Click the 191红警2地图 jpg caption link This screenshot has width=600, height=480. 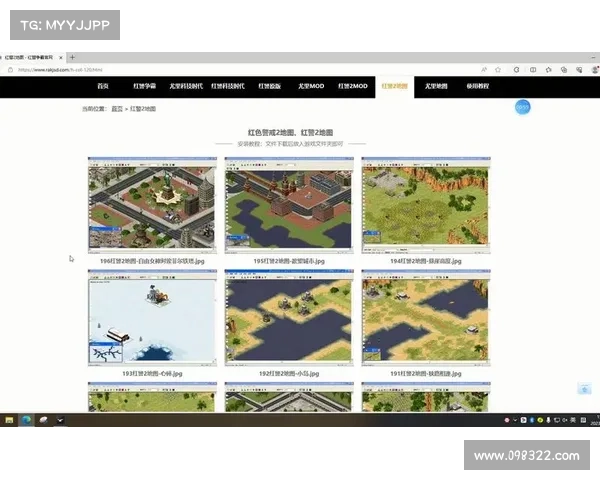point(426,374)
